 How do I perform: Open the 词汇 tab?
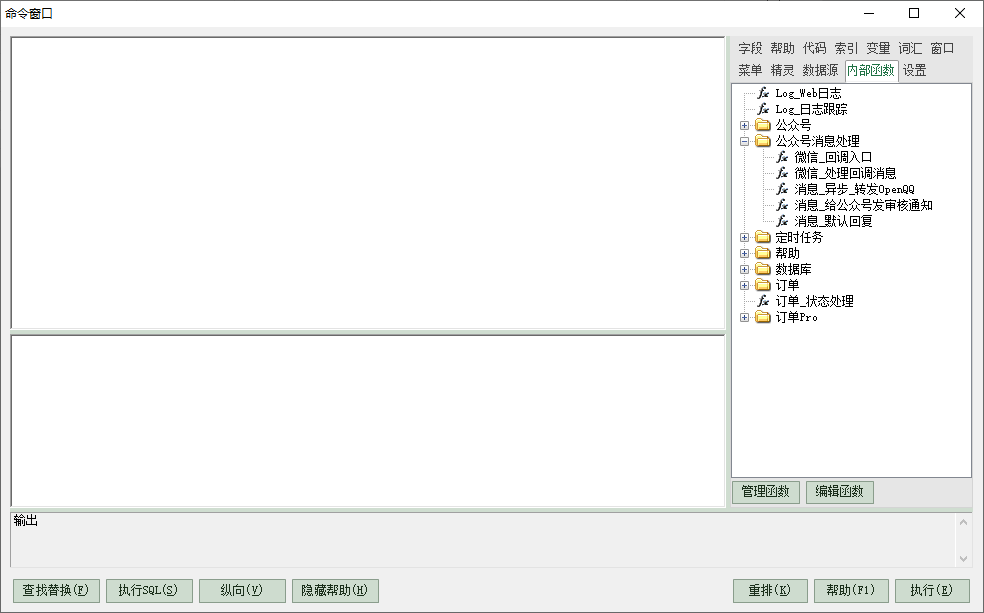(910, 48)
